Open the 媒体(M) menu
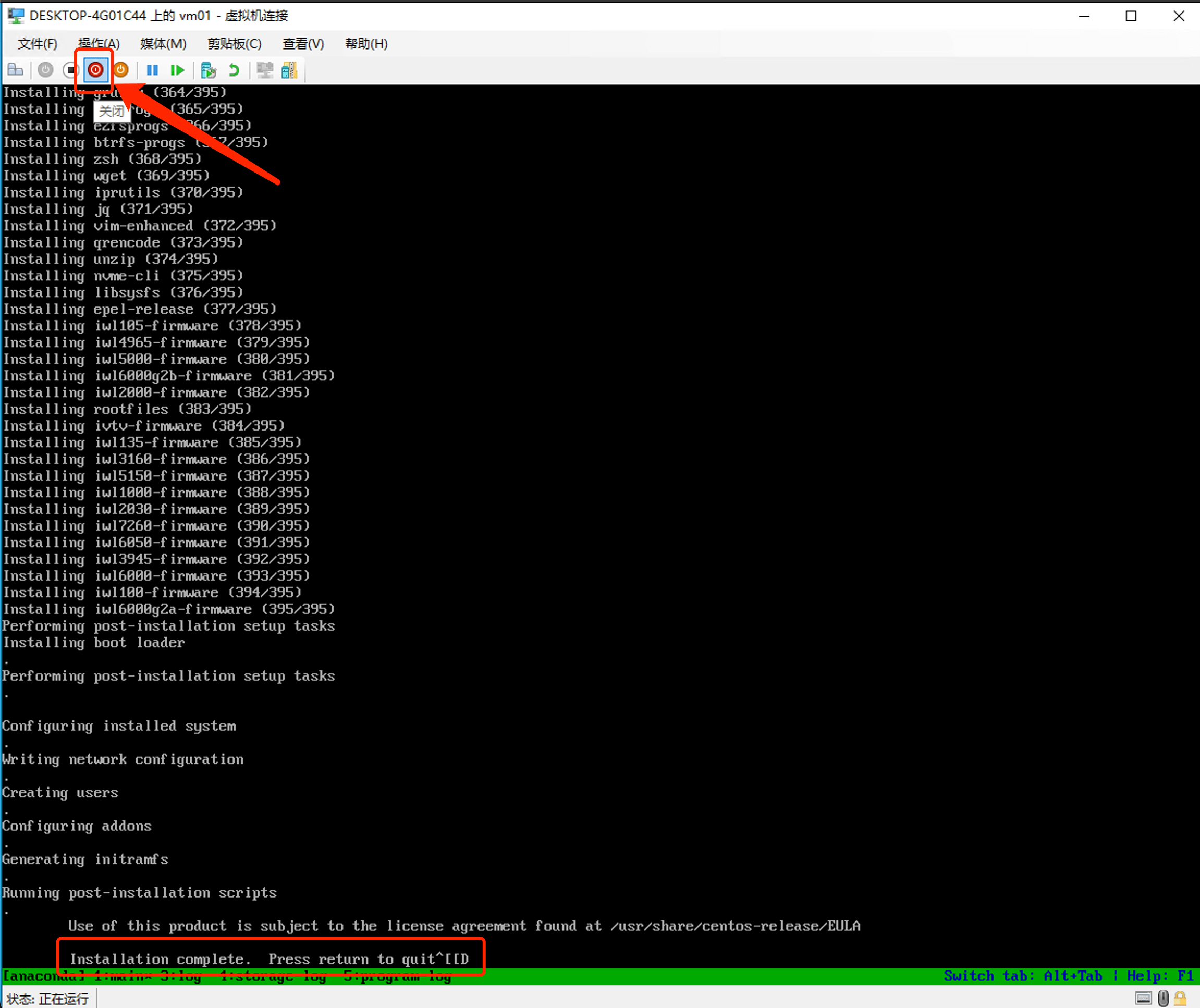The image size is (1200, 1008). (x=164, y=44)
